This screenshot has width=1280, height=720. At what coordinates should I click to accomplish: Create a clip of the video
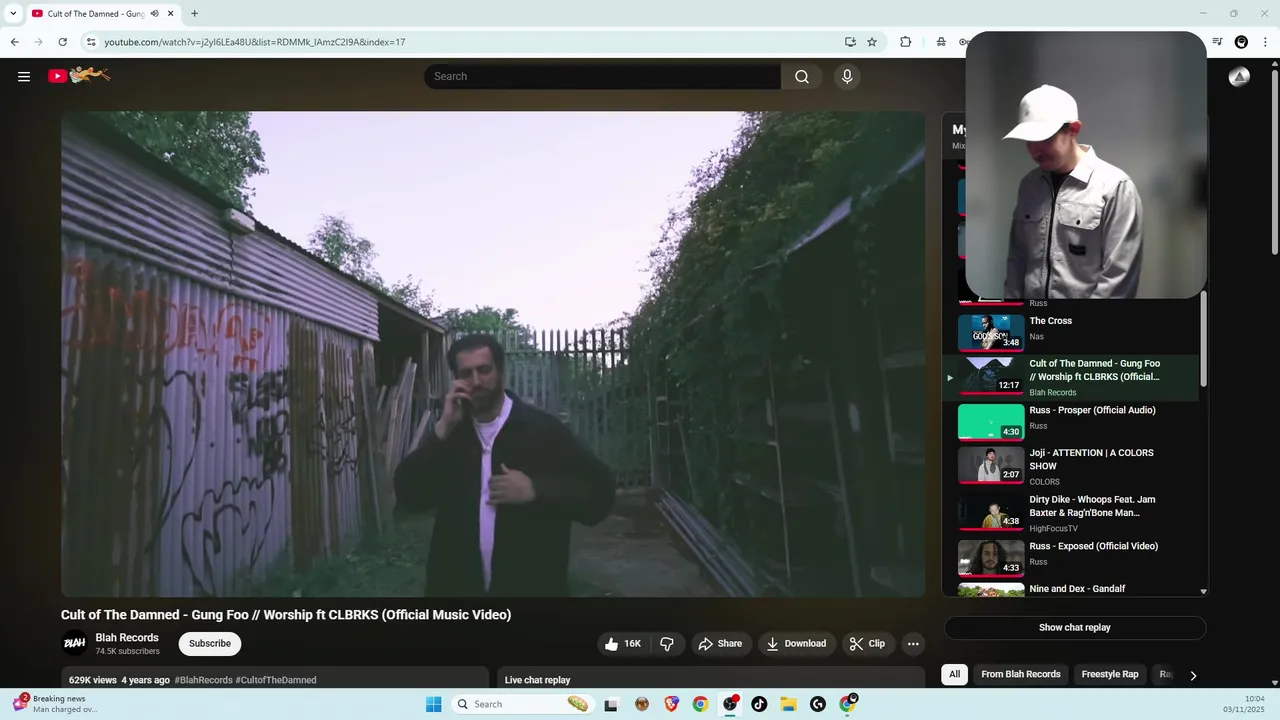[867, 644]
